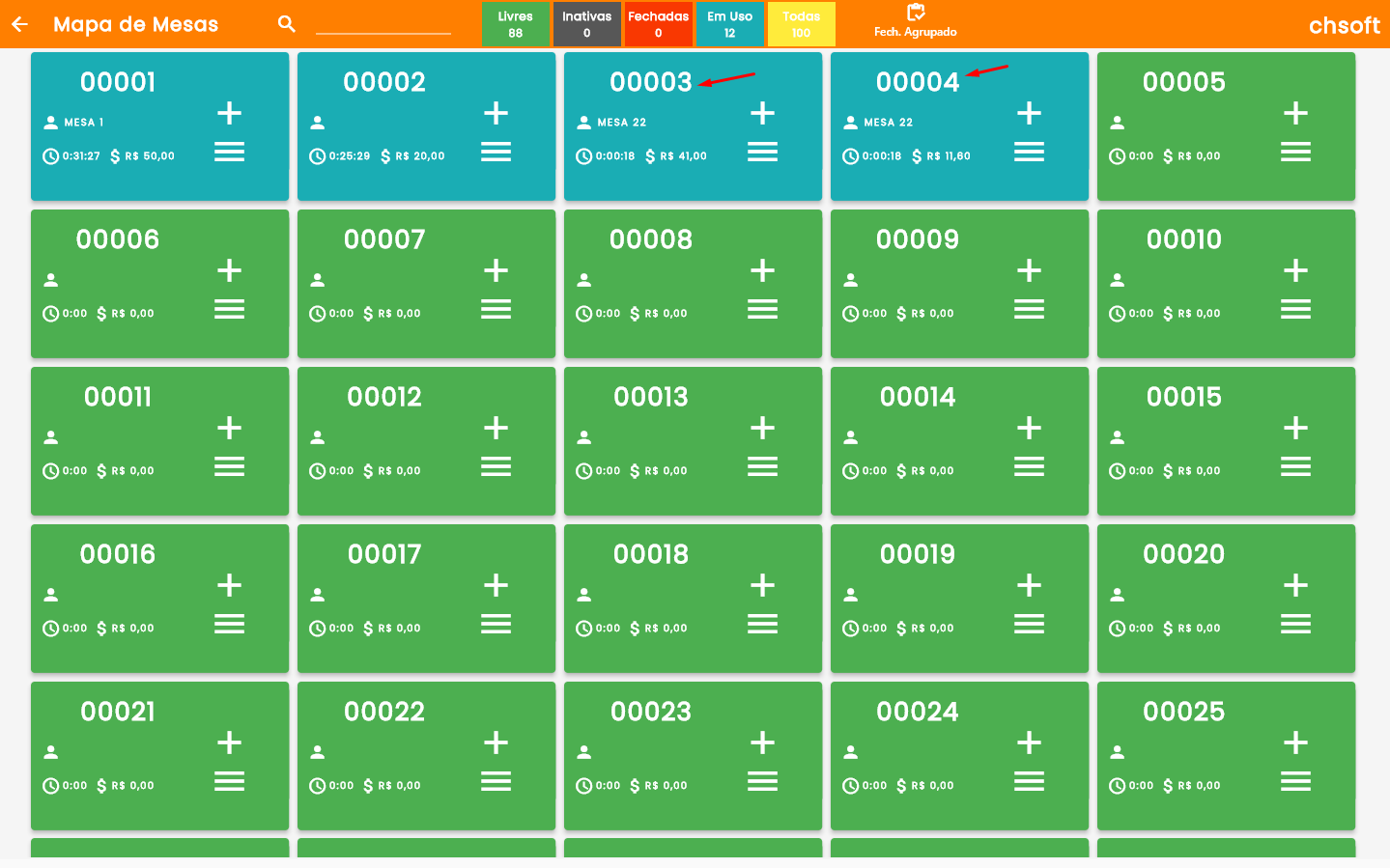Screen dimensions: 1390x868
Task: Click clock icon on table 00001
Action: click(51, 156)
